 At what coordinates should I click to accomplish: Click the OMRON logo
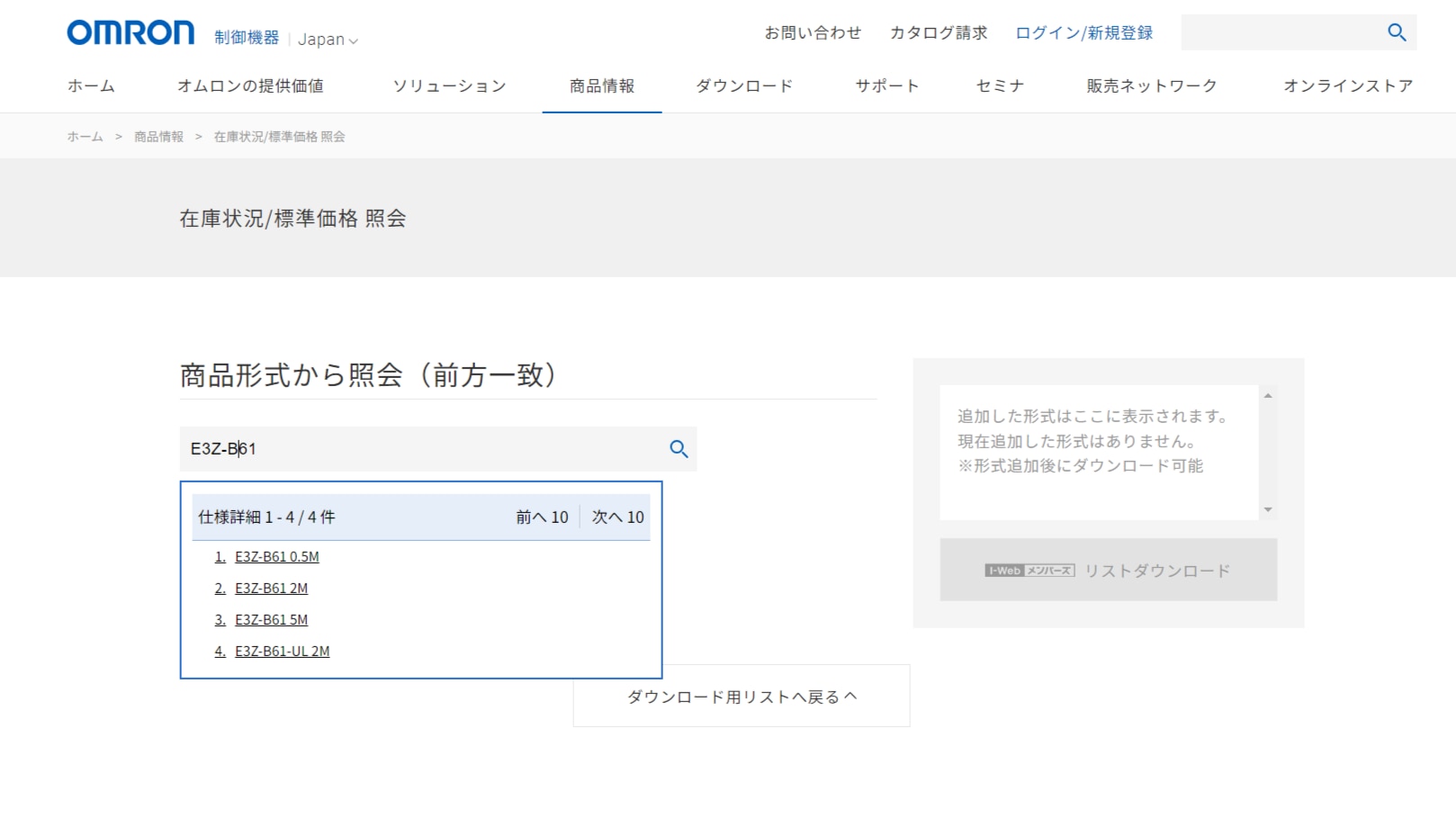[x=130, y=33]
